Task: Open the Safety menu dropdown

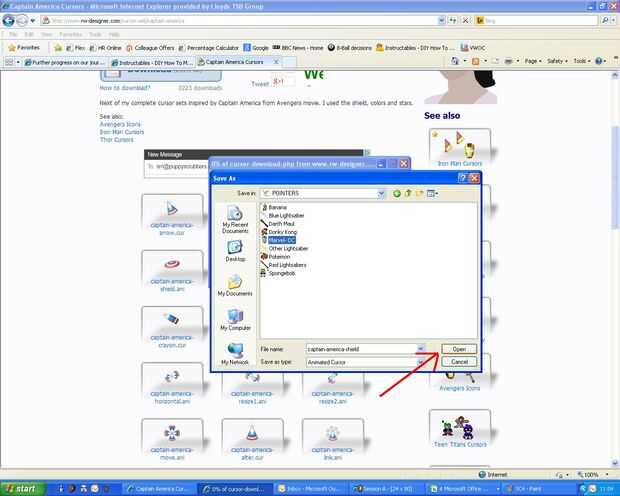Action: coord(557,61)
